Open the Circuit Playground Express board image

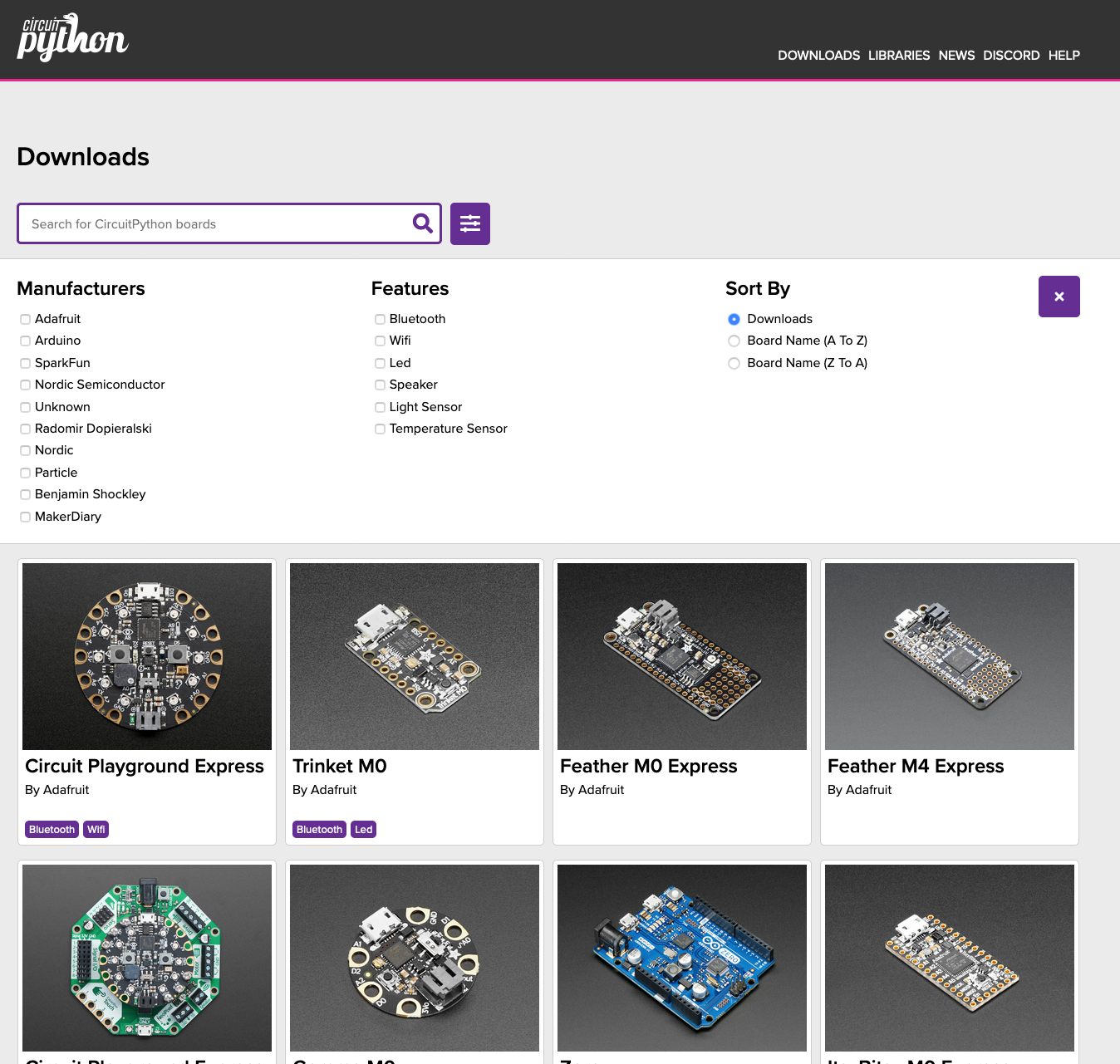[x=147, y=656]
